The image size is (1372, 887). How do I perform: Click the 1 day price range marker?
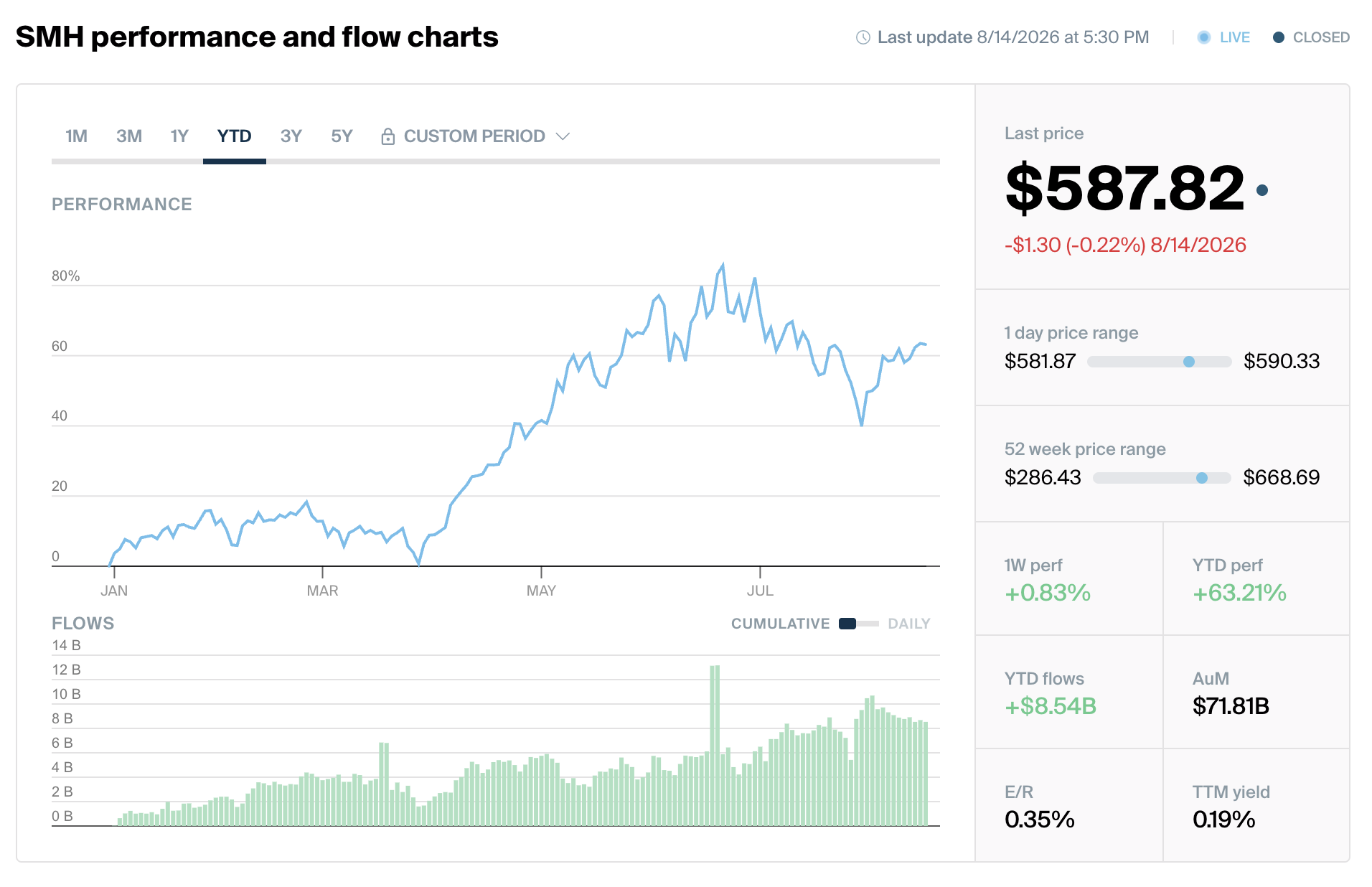click(x=1189, y=362)
